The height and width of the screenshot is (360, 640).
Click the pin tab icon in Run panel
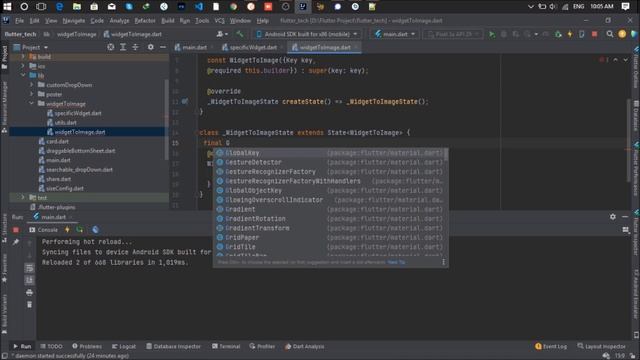point(16,242)
